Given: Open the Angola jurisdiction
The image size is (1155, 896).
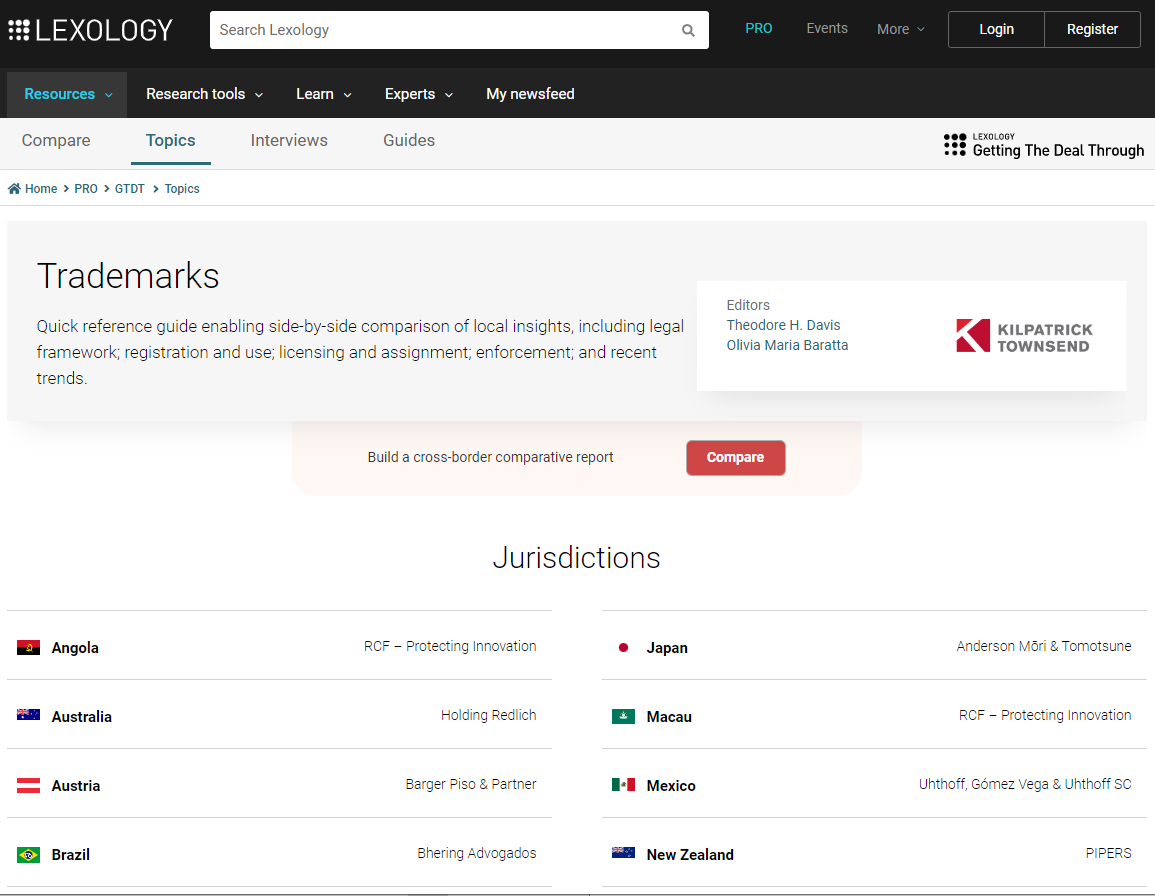Looking at the screenshot, I should coord(75,648).
